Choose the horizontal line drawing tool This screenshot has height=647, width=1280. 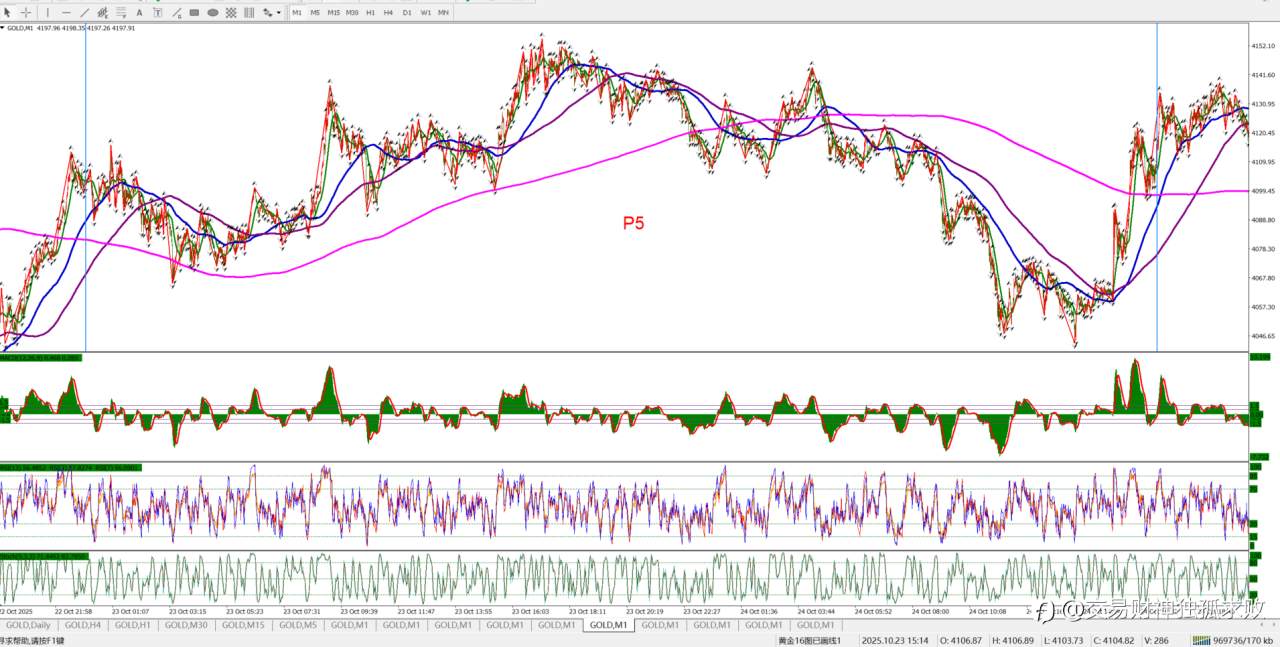click(x=66, y=13)
